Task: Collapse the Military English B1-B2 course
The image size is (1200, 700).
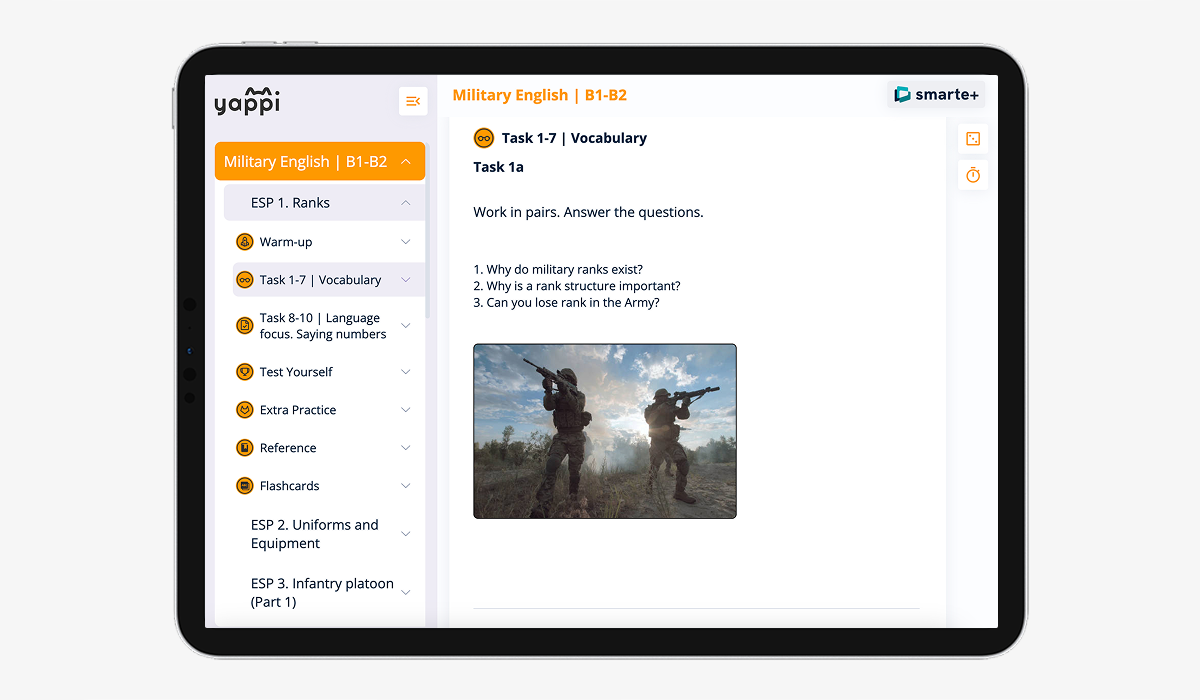Action: 405,162
